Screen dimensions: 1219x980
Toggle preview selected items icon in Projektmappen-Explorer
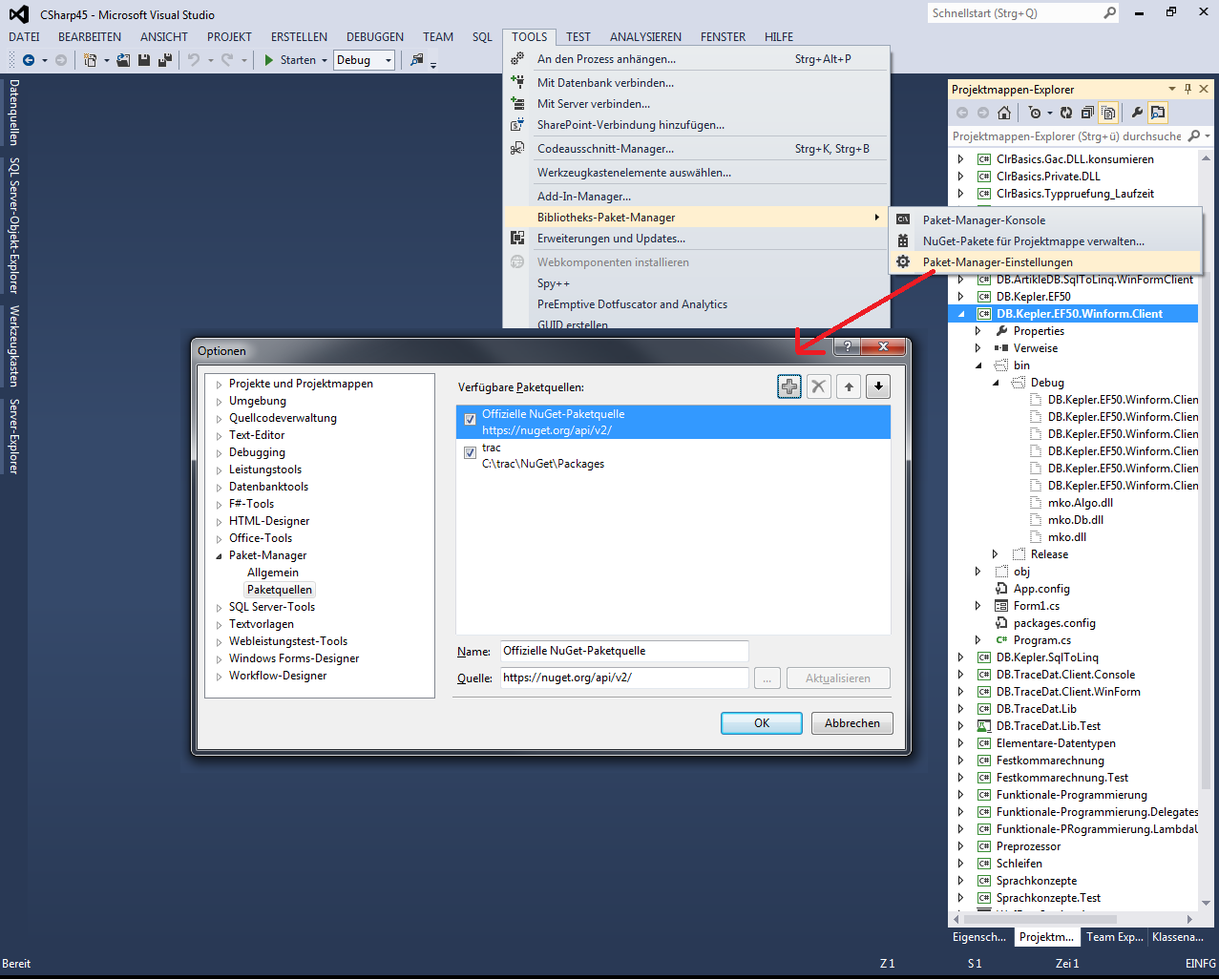[x=1158, y=113]
